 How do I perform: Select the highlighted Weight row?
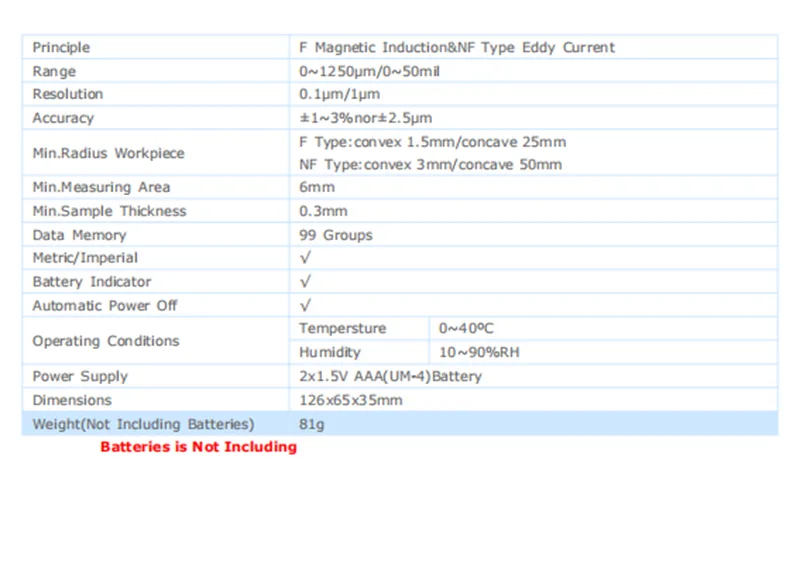click(400, 423)
